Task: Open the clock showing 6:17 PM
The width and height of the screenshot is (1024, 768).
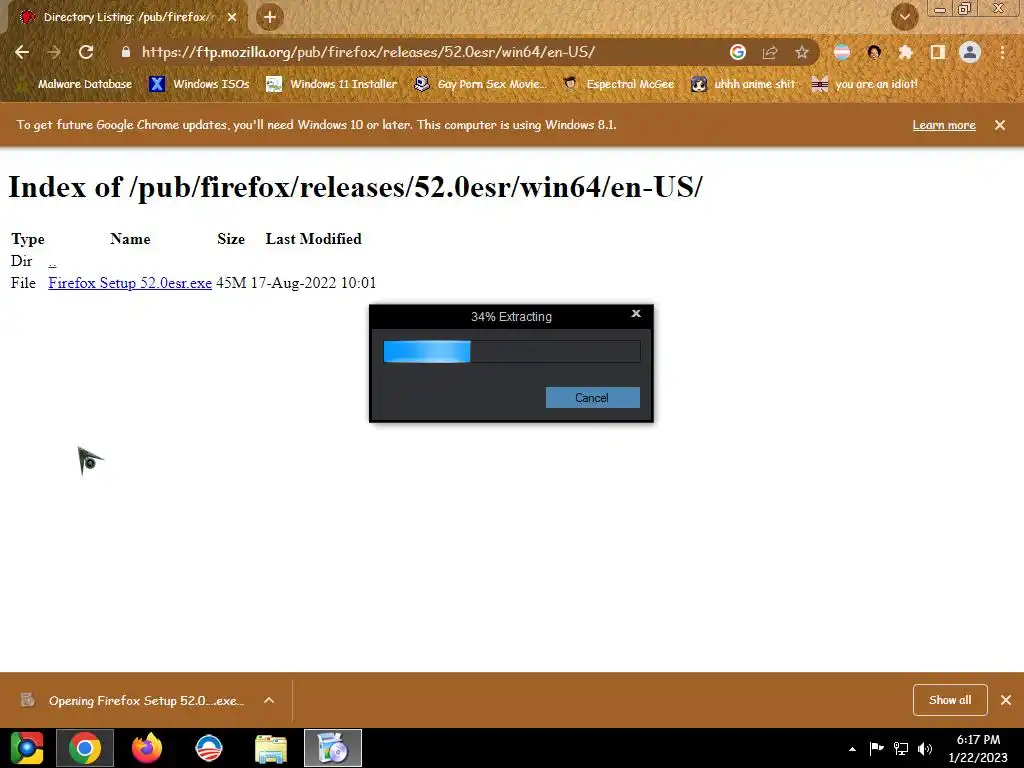Action: click(978, 748)
